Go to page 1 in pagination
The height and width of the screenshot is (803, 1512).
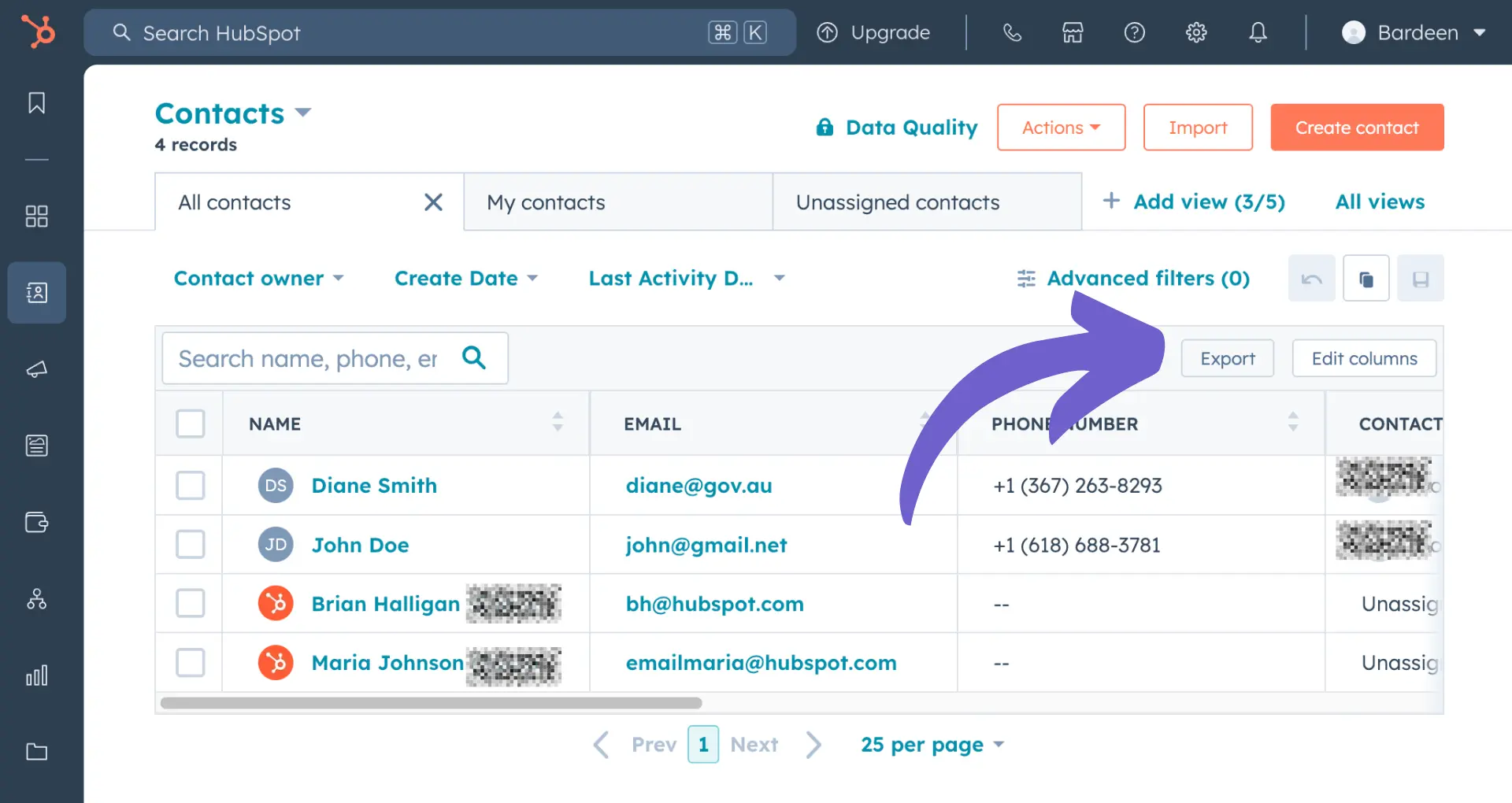703,744
